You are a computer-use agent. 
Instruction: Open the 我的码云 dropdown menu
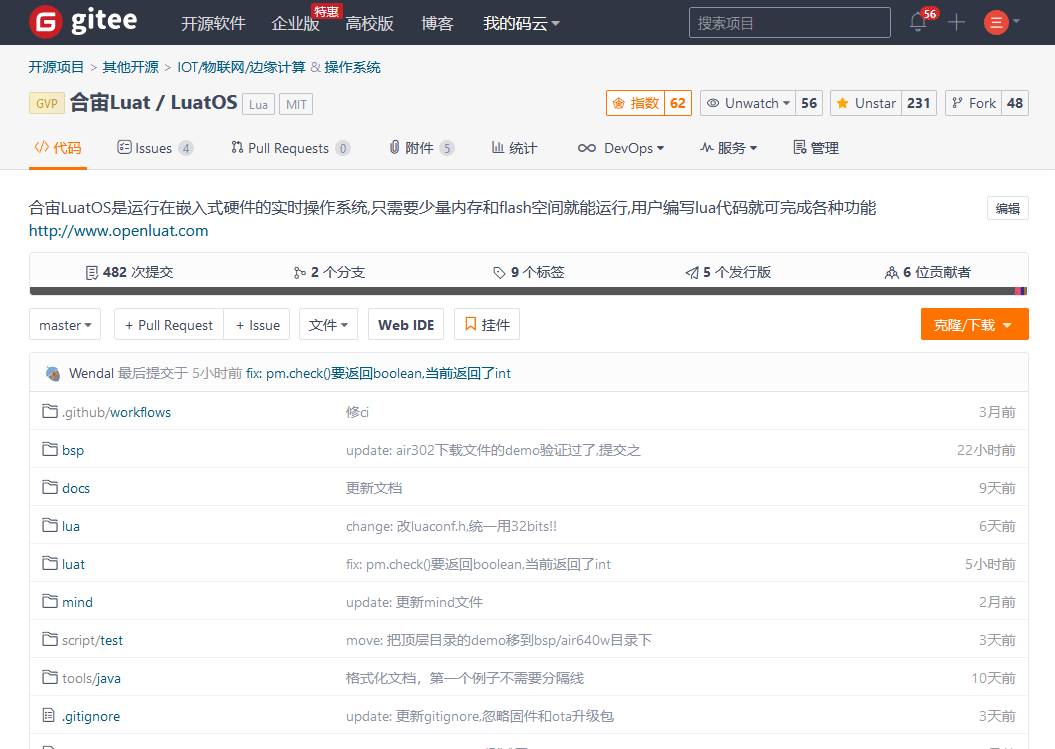521,24
